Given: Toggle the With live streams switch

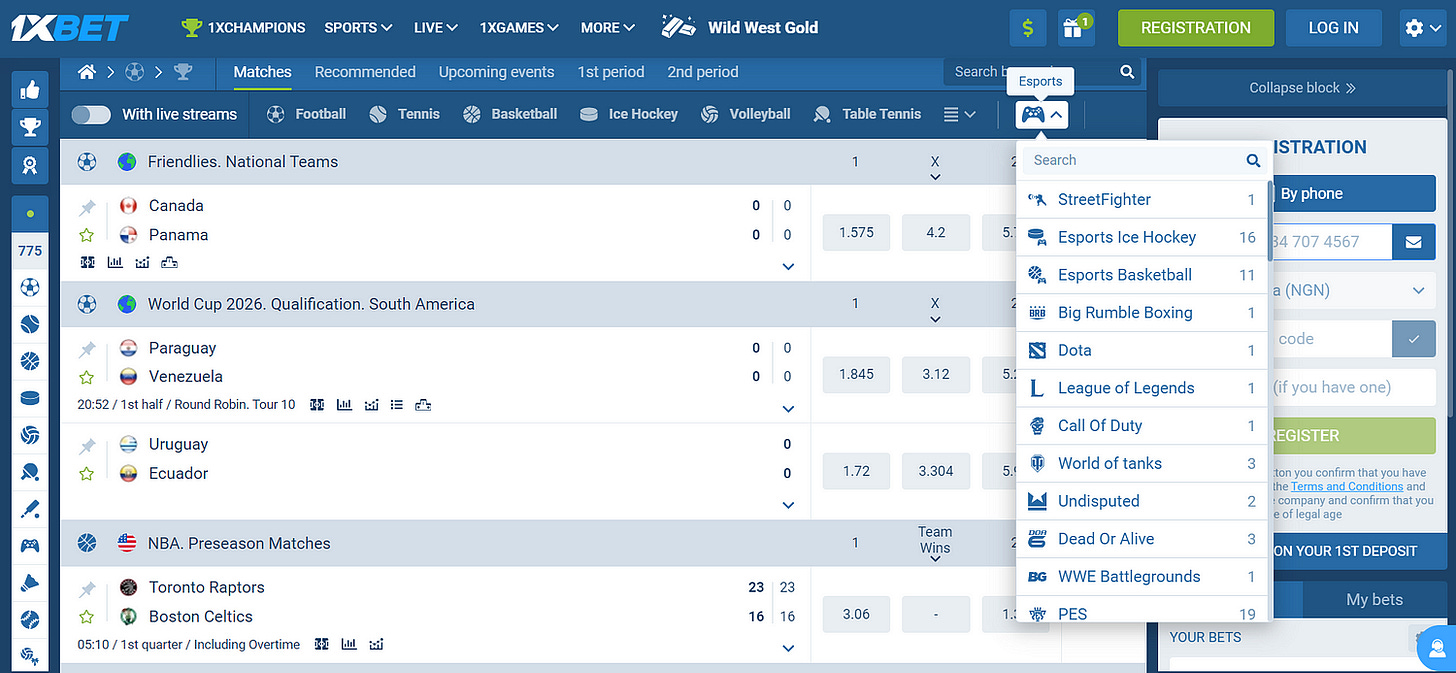Looking at the screenshot, I should (x=91, y=114).
